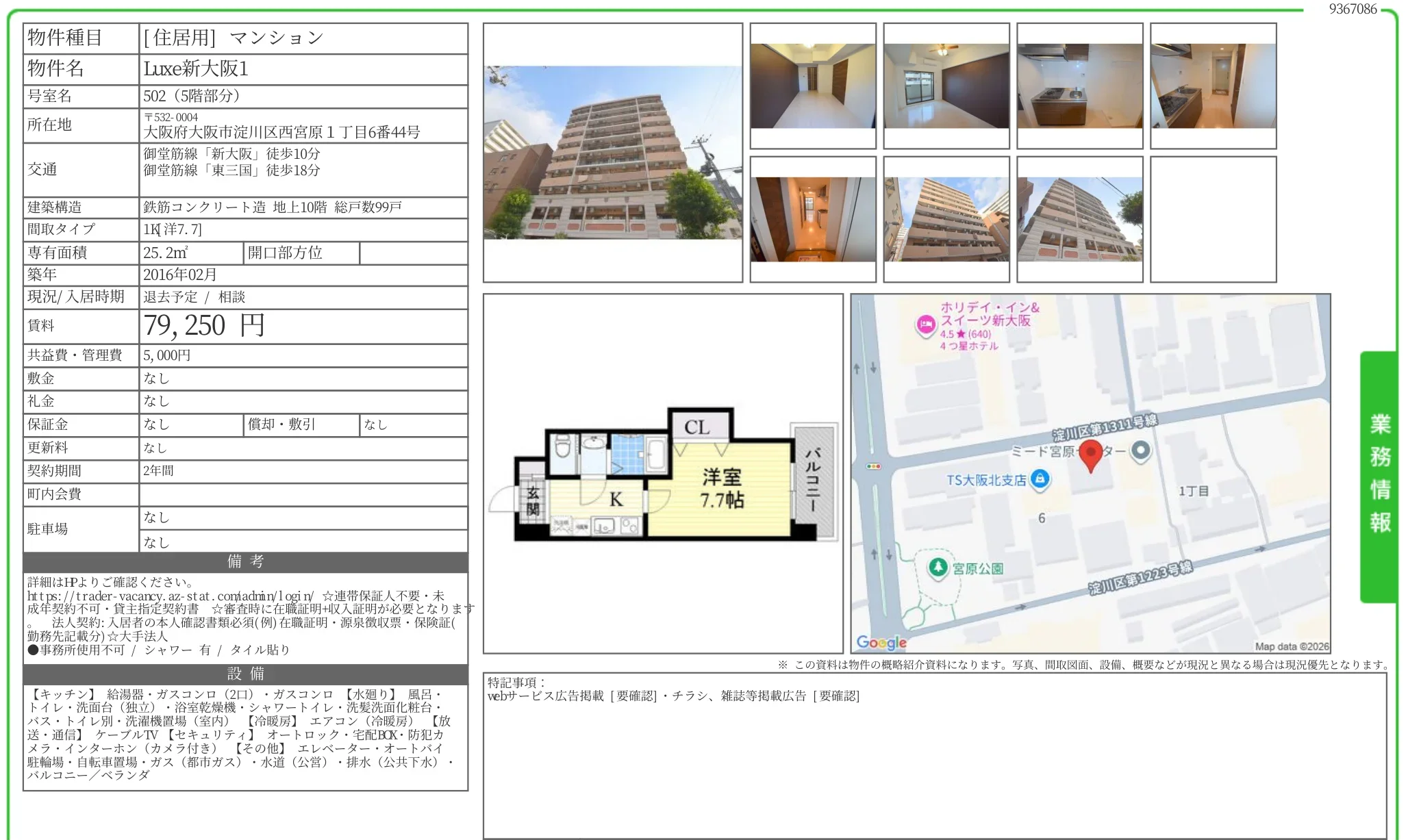
Task: Click the Google logo on the map
Action: pyautogui.click(x=881, y=642)
